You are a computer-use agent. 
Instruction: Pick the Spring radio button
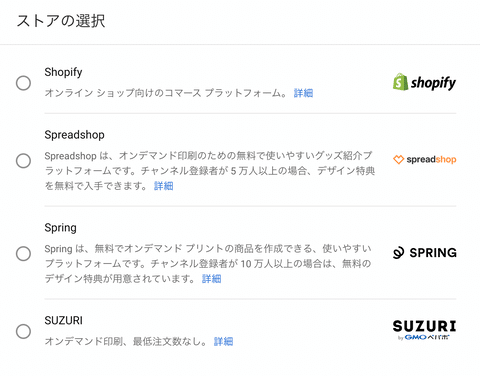click(x=23, y=254)
